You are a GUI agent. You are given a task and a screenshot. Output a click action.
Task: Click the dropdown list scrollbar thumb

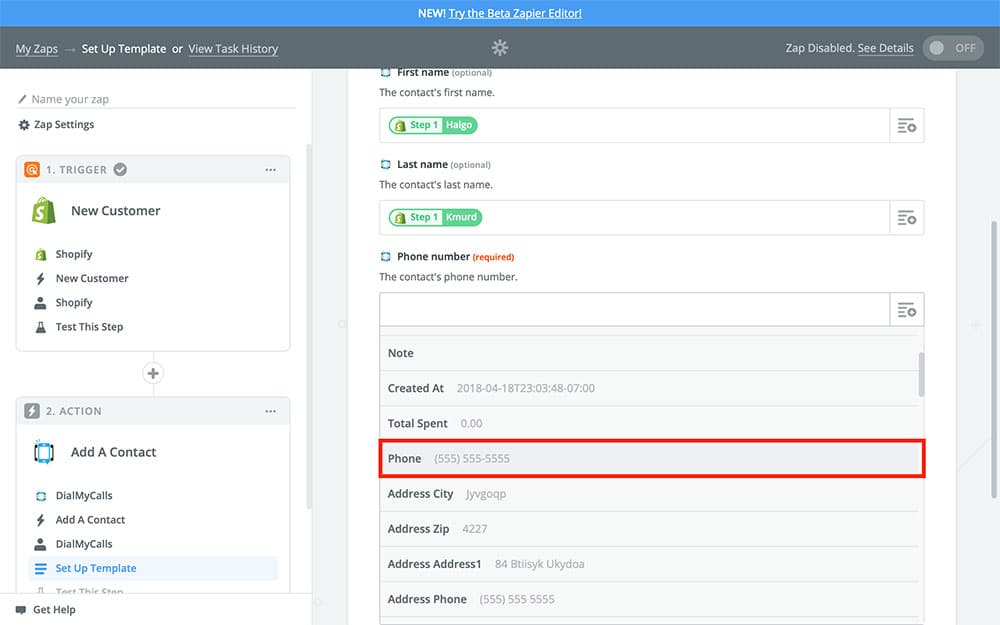921,373
